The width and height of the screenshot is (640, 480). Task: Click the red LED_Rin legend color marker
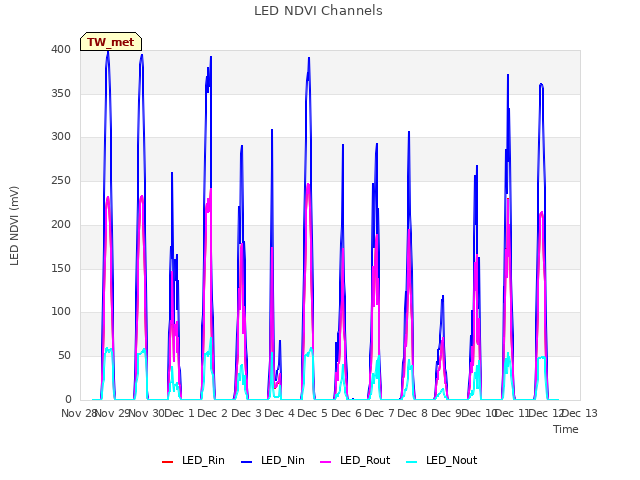167,462
